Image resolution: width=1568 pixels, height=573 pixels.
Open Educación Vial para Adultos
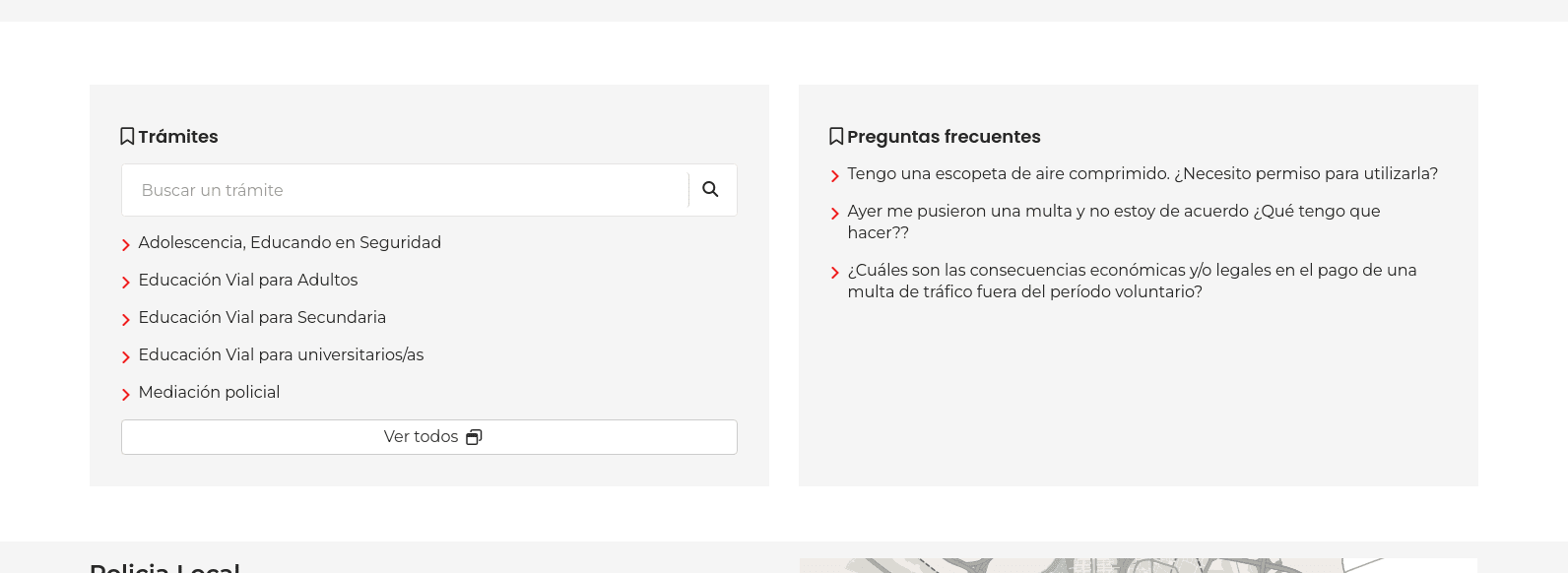point(248,280)
